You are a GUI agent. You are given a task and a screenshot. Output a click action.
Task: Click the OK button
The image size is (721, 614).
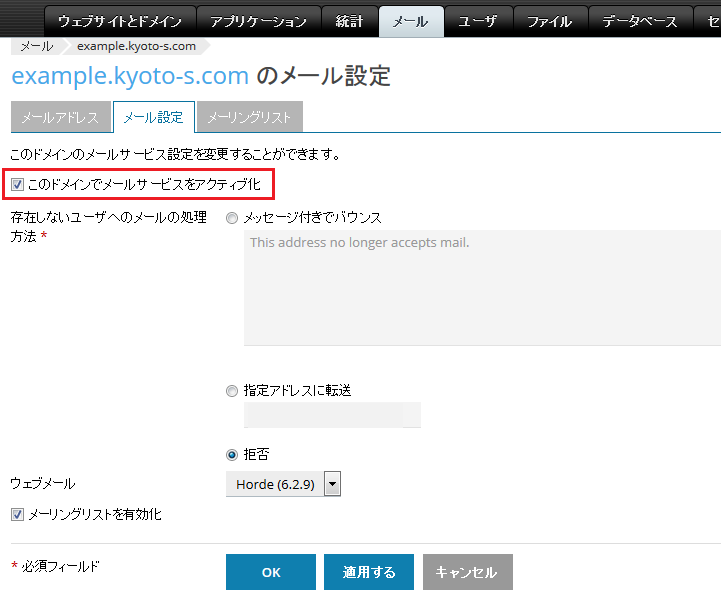(x=271, y=572)
